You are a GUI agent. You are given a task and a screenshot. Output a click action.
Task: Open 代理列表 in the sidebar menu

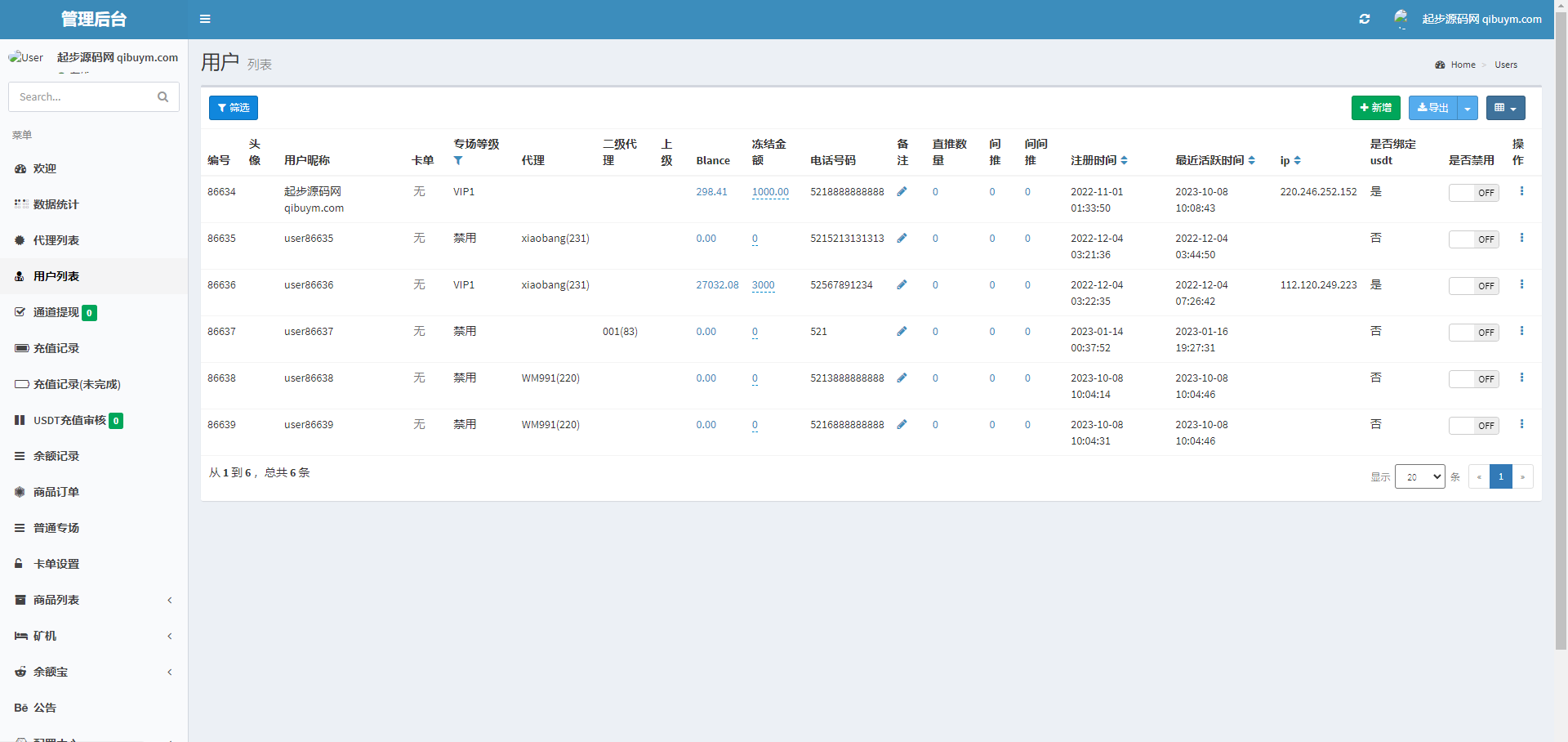[x=56, y=240]
